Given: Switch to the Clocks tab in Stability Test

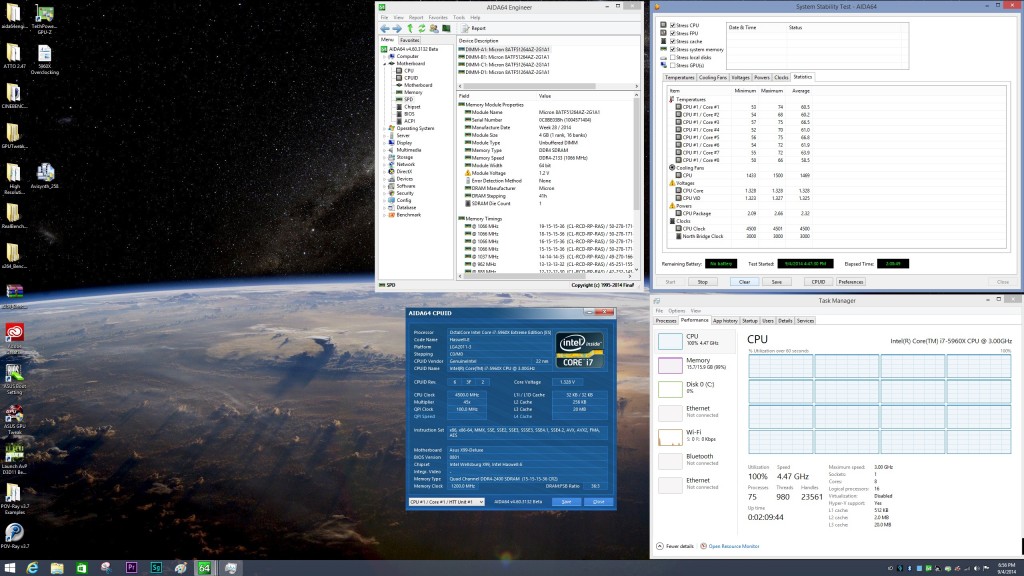Looking at the screenshot, I should pos(781,77).
